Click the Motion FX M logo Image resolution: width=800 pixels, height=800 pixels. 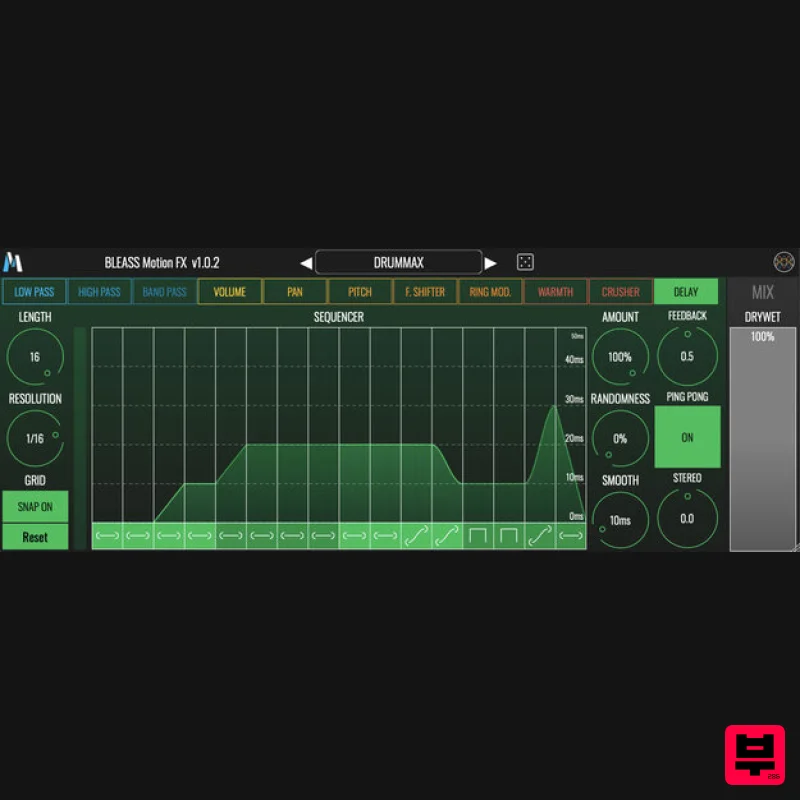13,262
